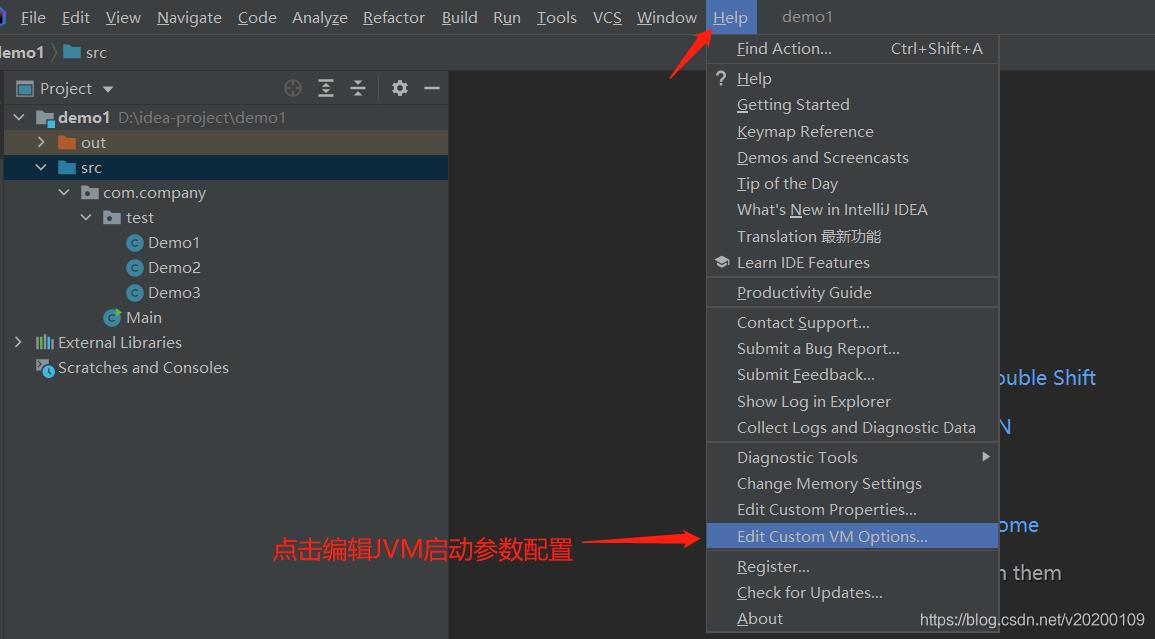Click the Learn IDE Features graduation cap icon
This screenshot has height=639, width=1155.
click(x=722, y=262)
